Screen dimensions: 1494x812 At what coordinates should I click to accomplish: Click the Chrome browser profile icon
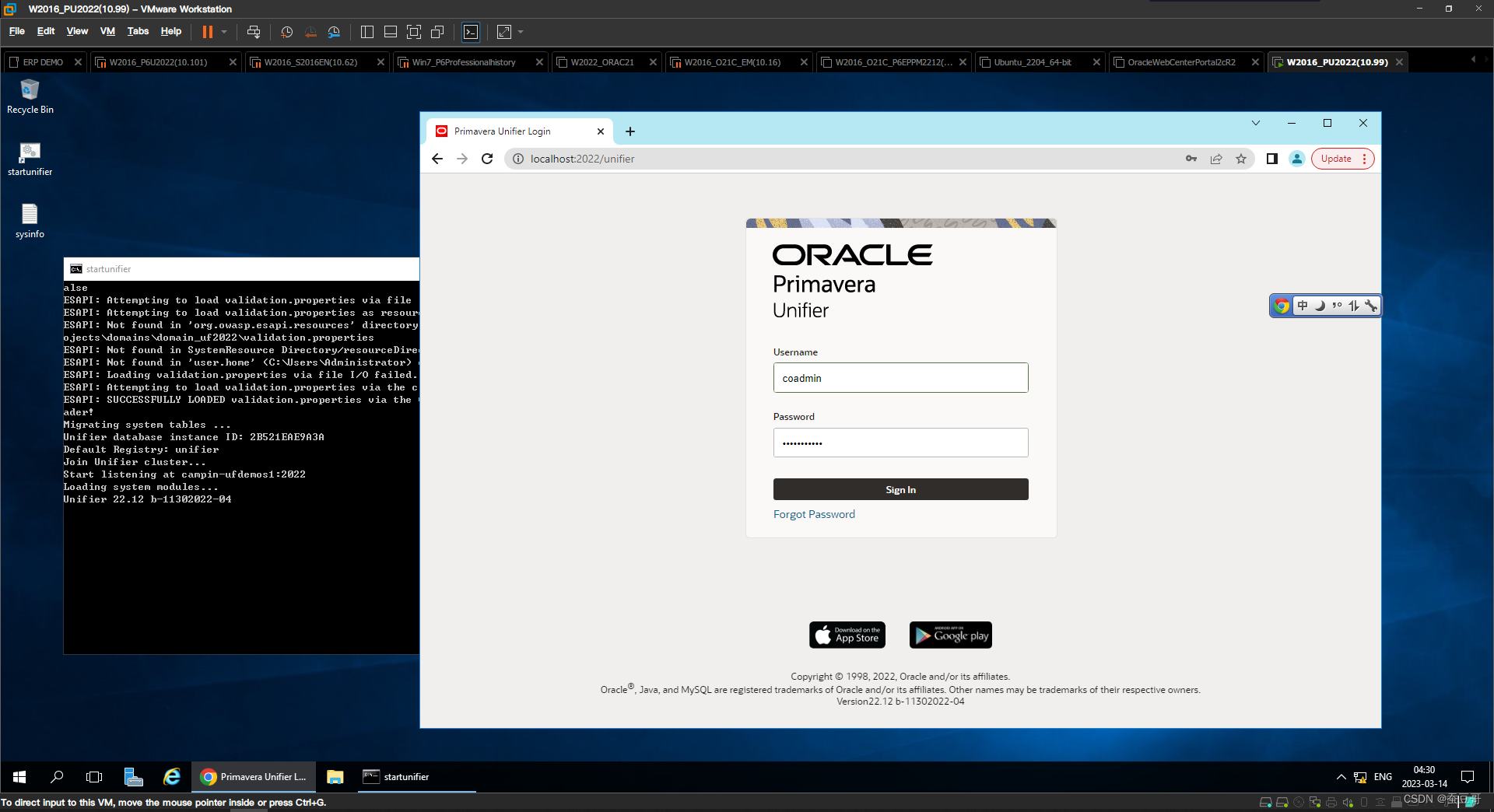(x=1296, y=159)
